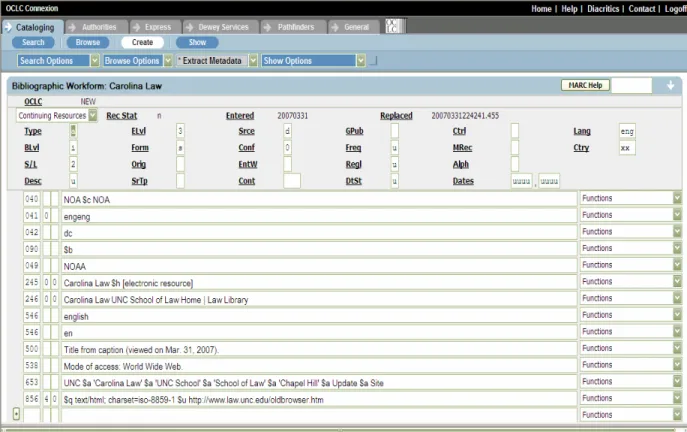Click the Rec Stat label link

[x=121, y=116]
